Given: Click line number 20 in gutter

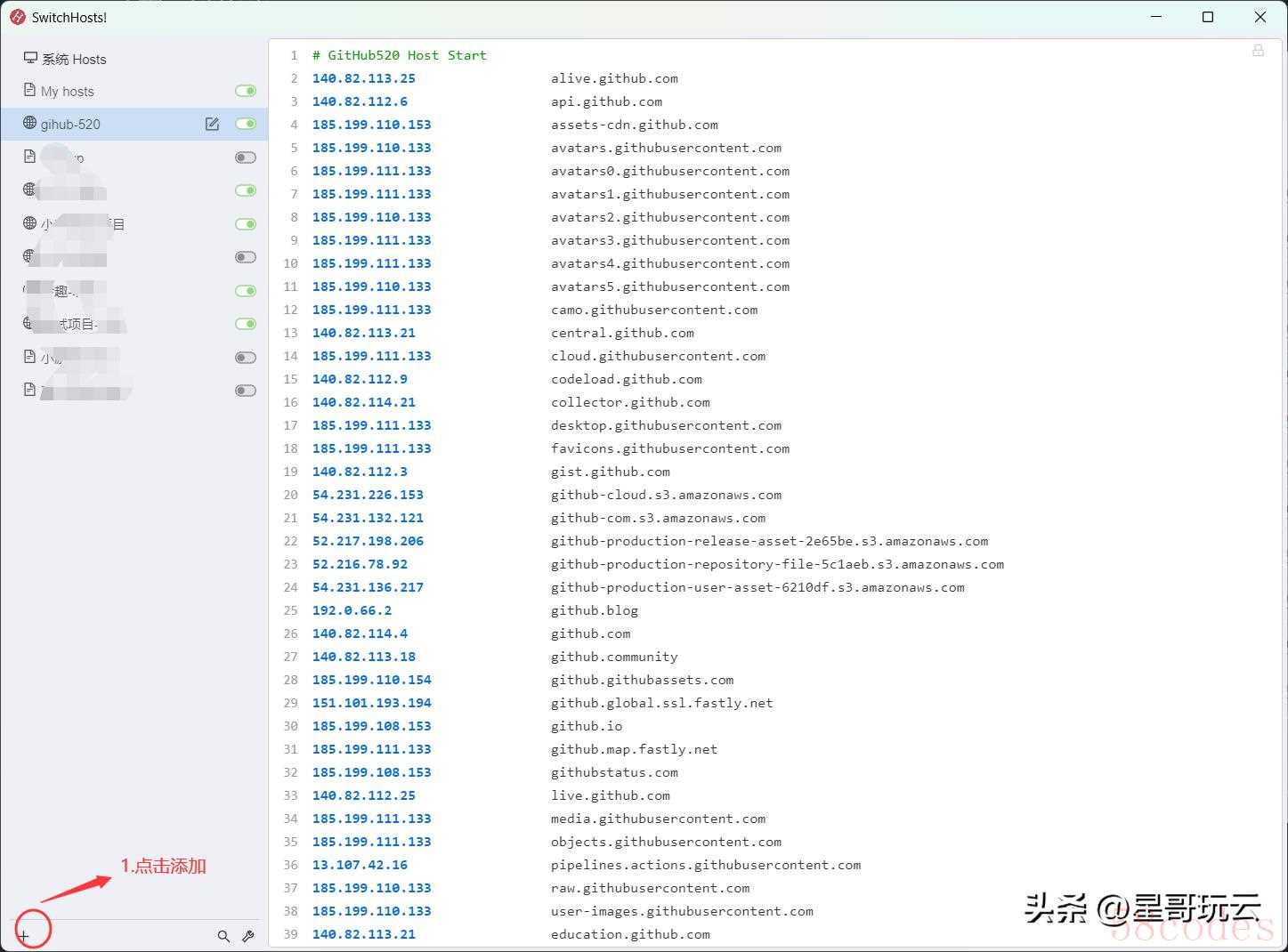Looking at the screenshot, I should click(x=290, y=495).
